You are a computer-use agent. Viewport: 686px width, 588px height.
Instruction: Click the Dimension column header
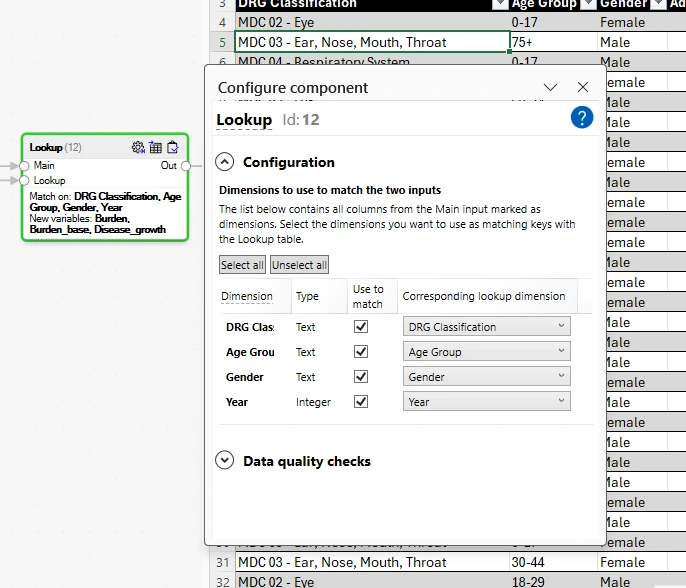(247, 296)
